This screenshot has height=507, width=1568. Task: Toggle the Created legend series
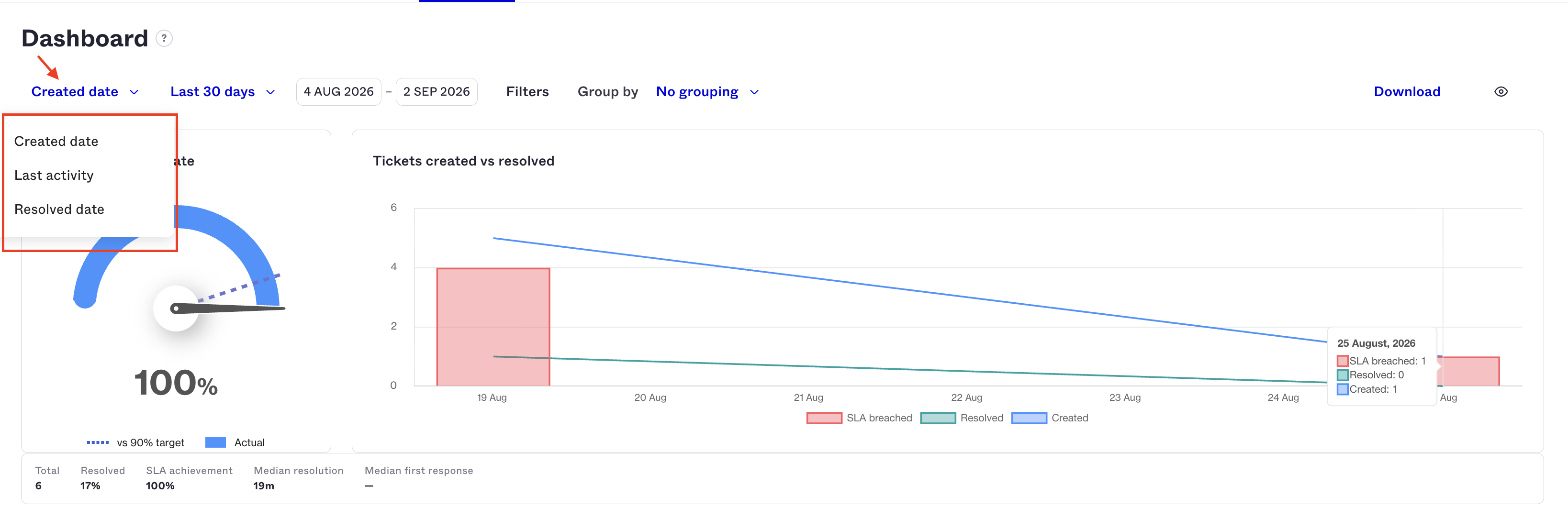point(1049,418)
